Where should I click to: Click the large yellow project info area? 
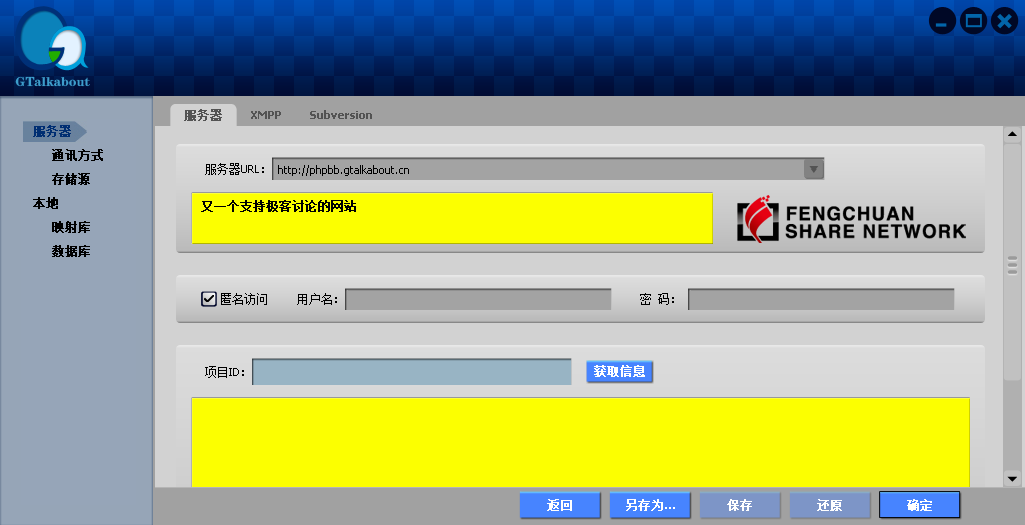pos(580,442)
